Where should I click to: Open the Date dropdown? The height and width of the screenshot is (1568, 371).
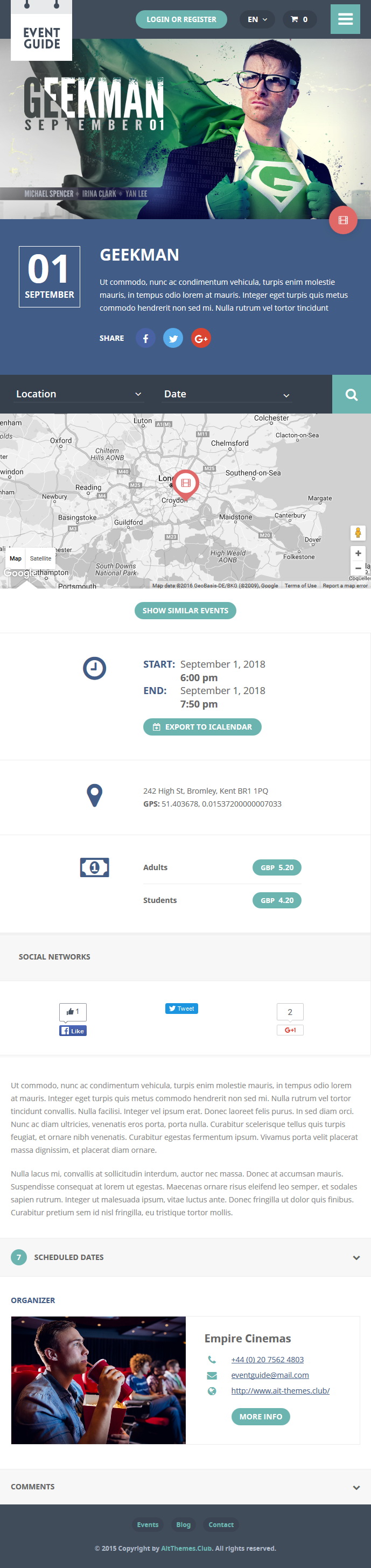[226, 395]
